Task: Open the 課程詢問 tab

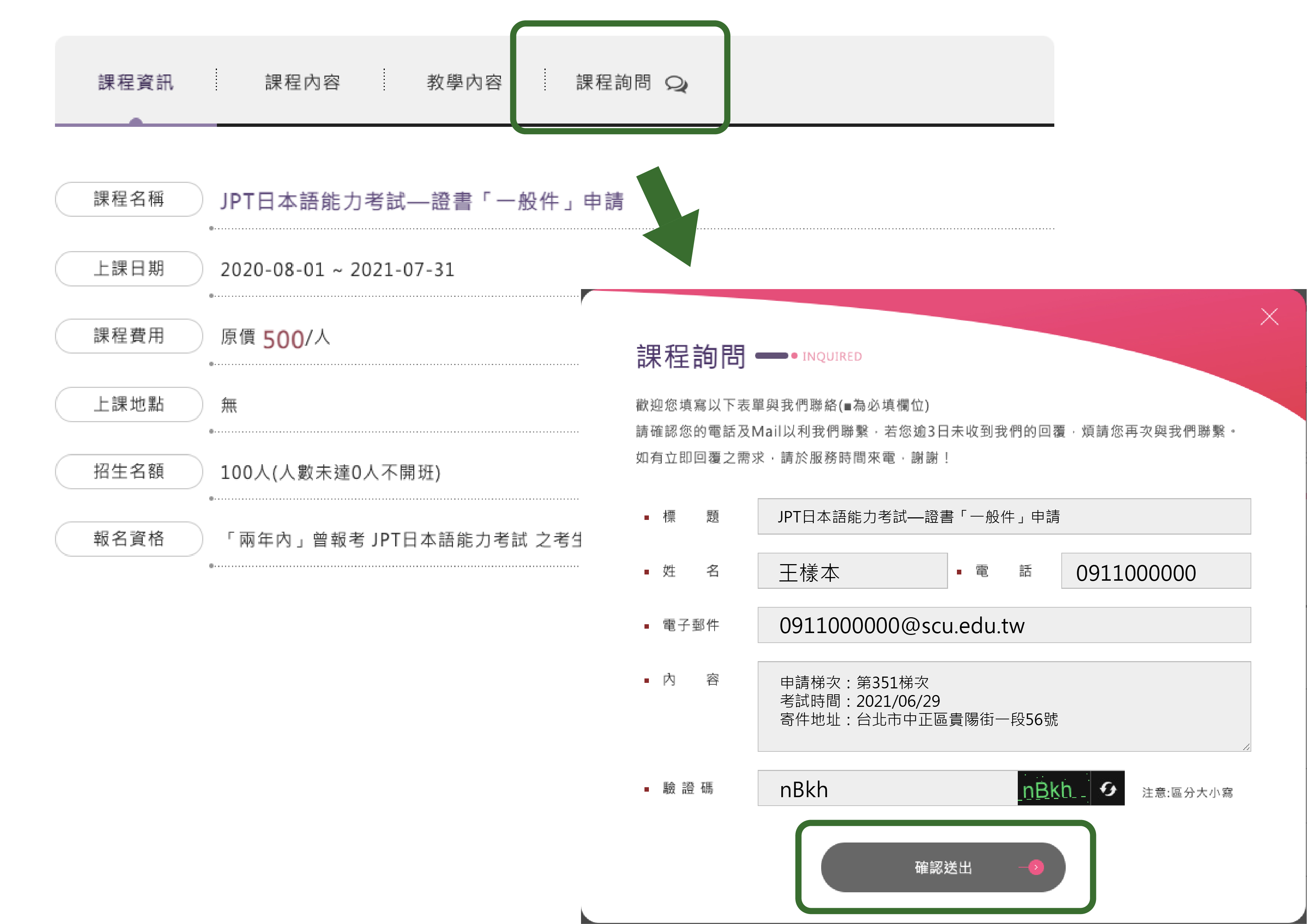Action: pyautogui.click(x=613, y=83)
